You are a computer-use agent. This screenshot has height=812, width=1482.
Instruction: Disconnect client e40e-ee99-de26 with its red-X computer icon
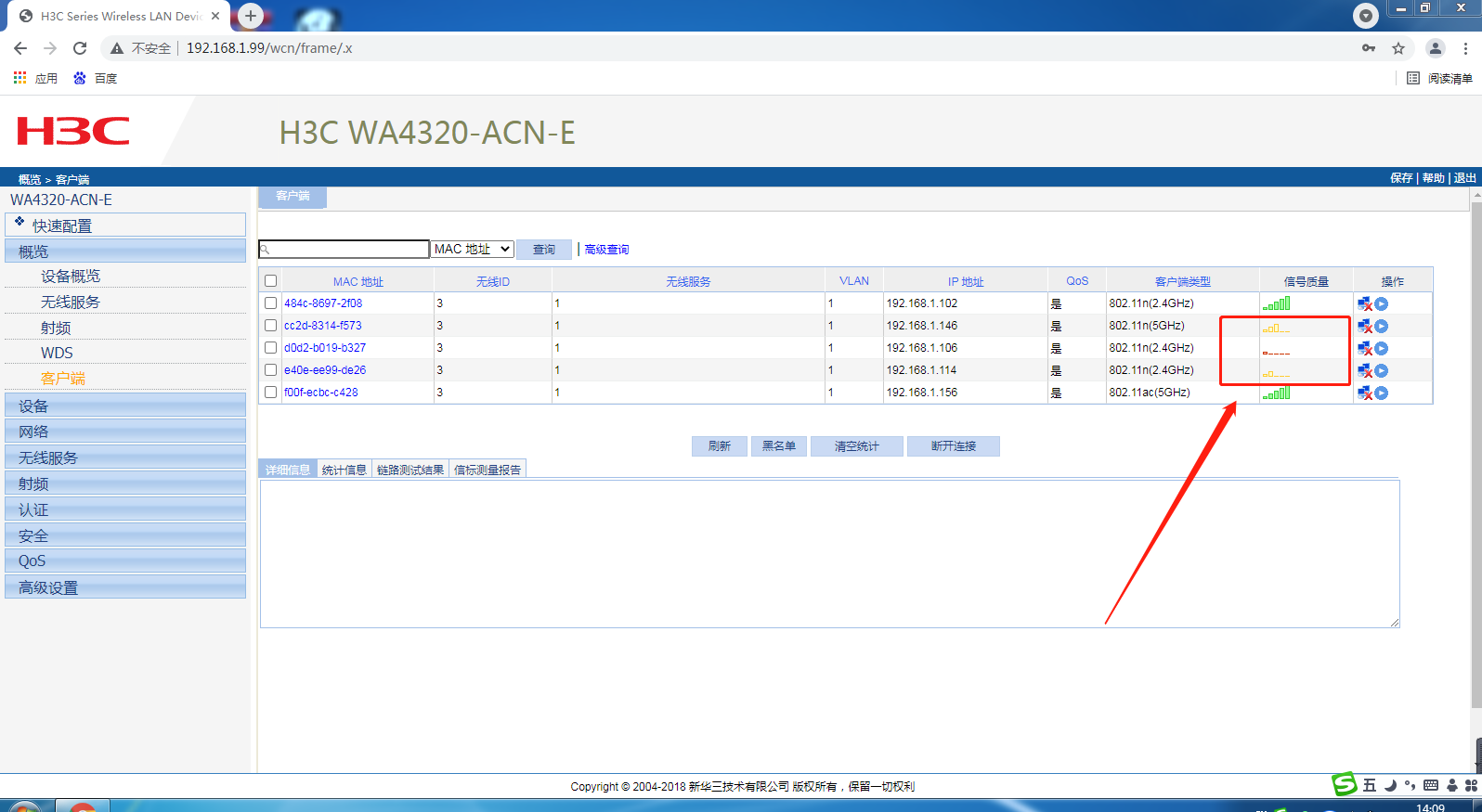pos(1365,370)
